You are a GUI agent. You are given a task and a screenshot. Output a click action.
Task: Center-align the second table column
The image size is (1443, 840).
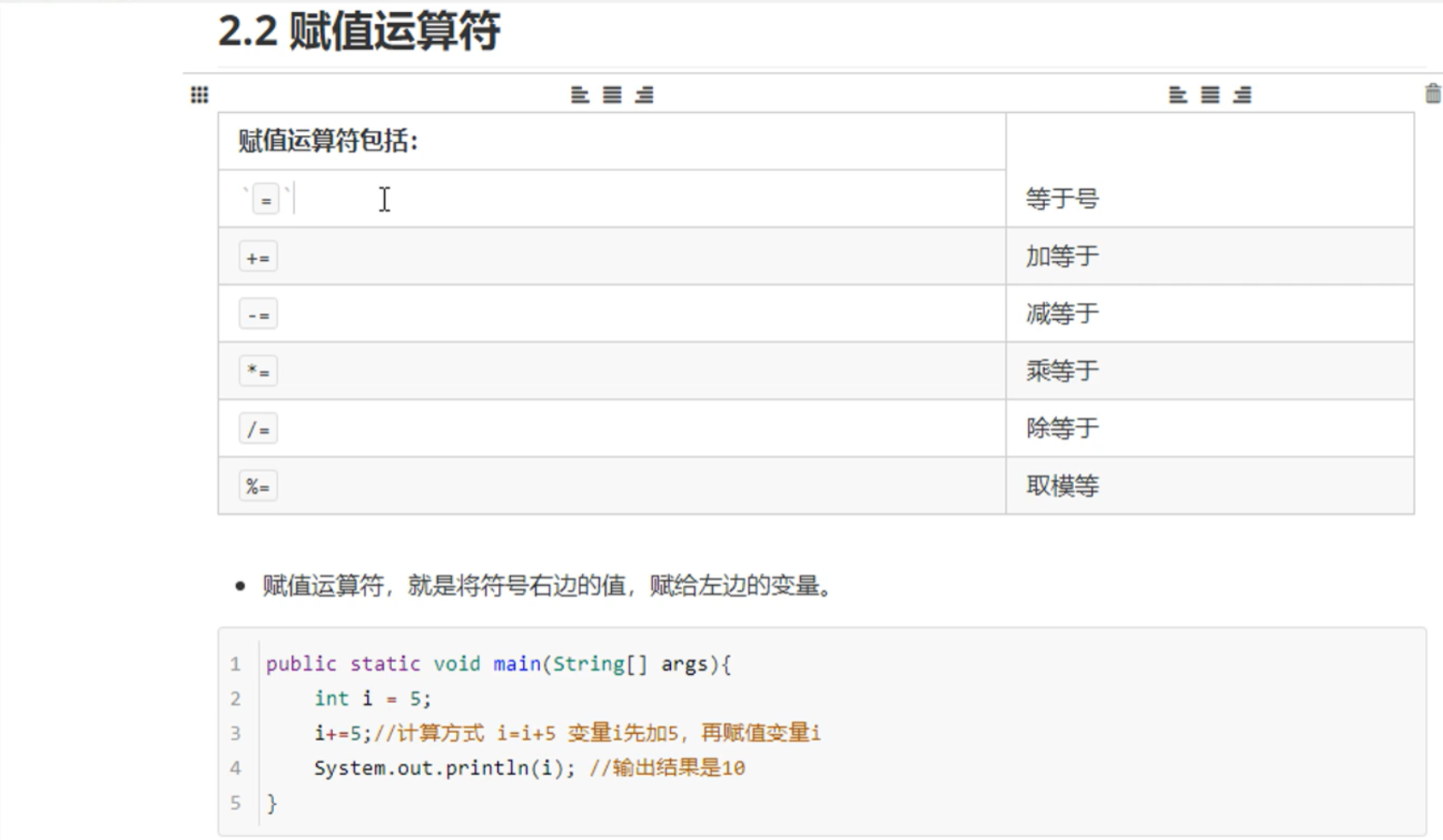tap(1210, 95)
